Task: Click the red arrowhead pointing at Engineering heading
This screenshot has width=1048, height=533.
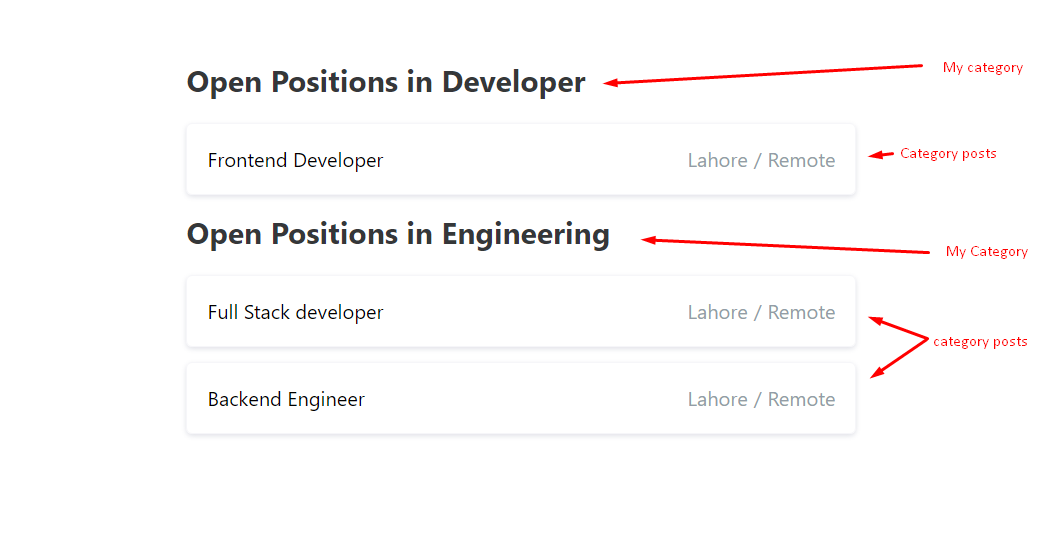Action: (648, 240)
